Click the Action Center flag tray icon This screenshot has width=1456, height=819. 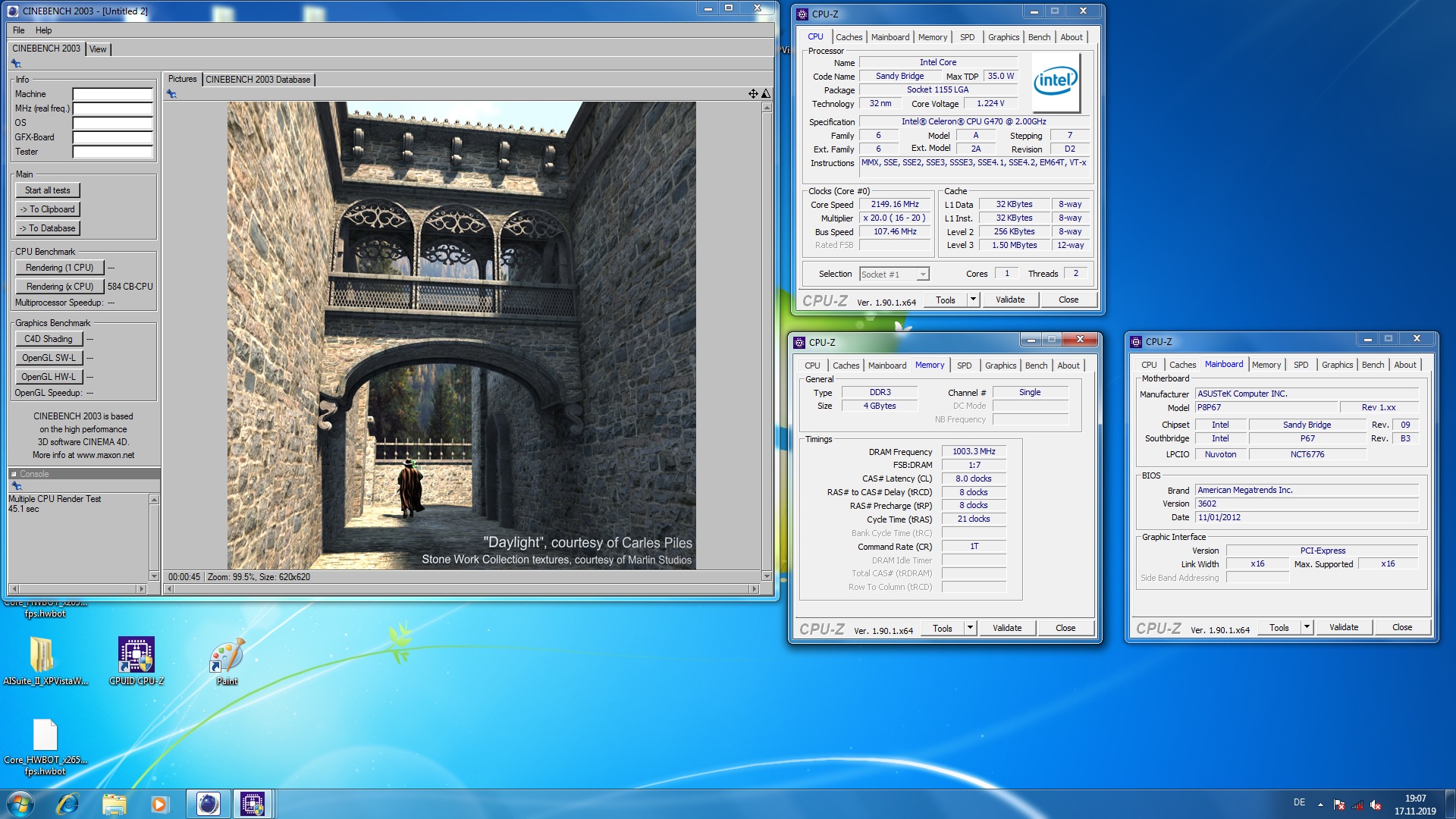(x=1339, y=805)
